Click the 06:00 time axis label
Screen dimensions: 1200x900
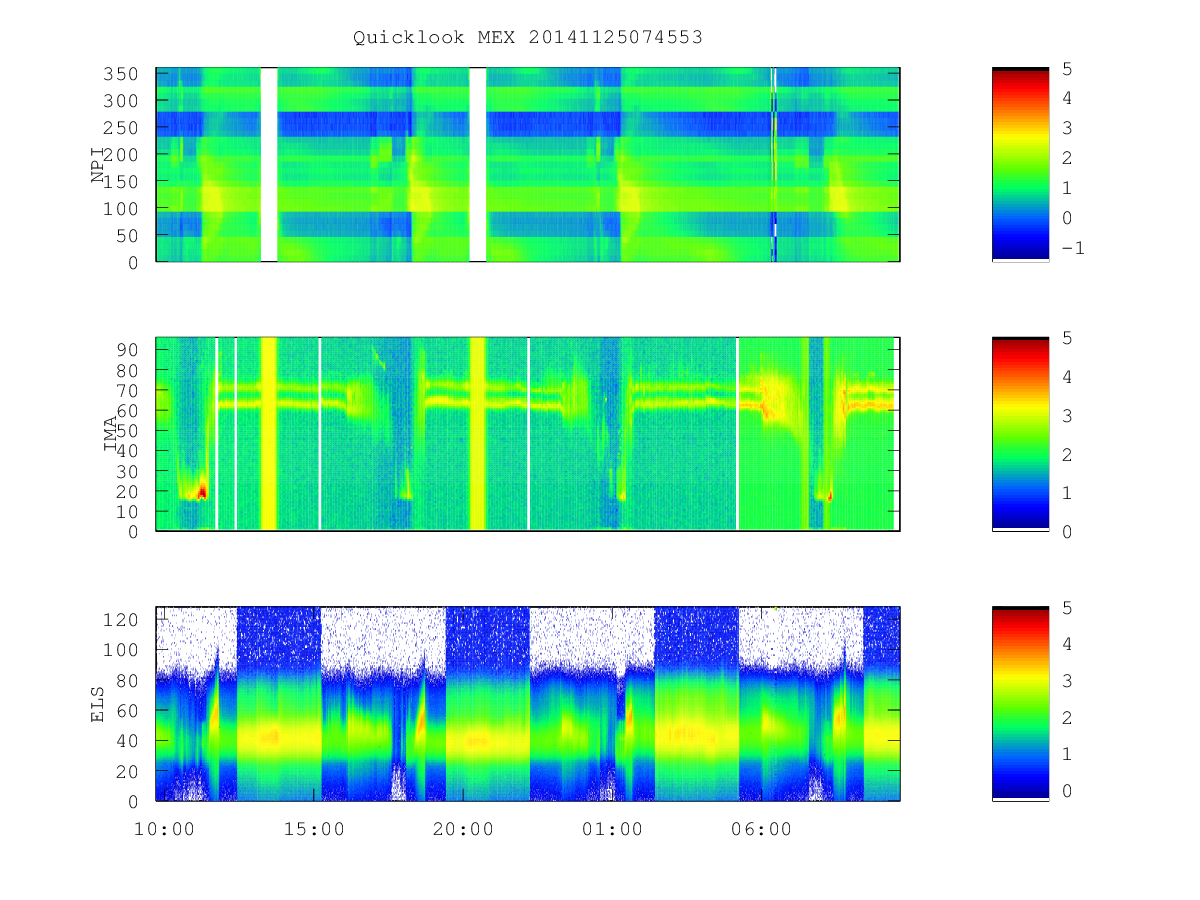pos(762,829)
